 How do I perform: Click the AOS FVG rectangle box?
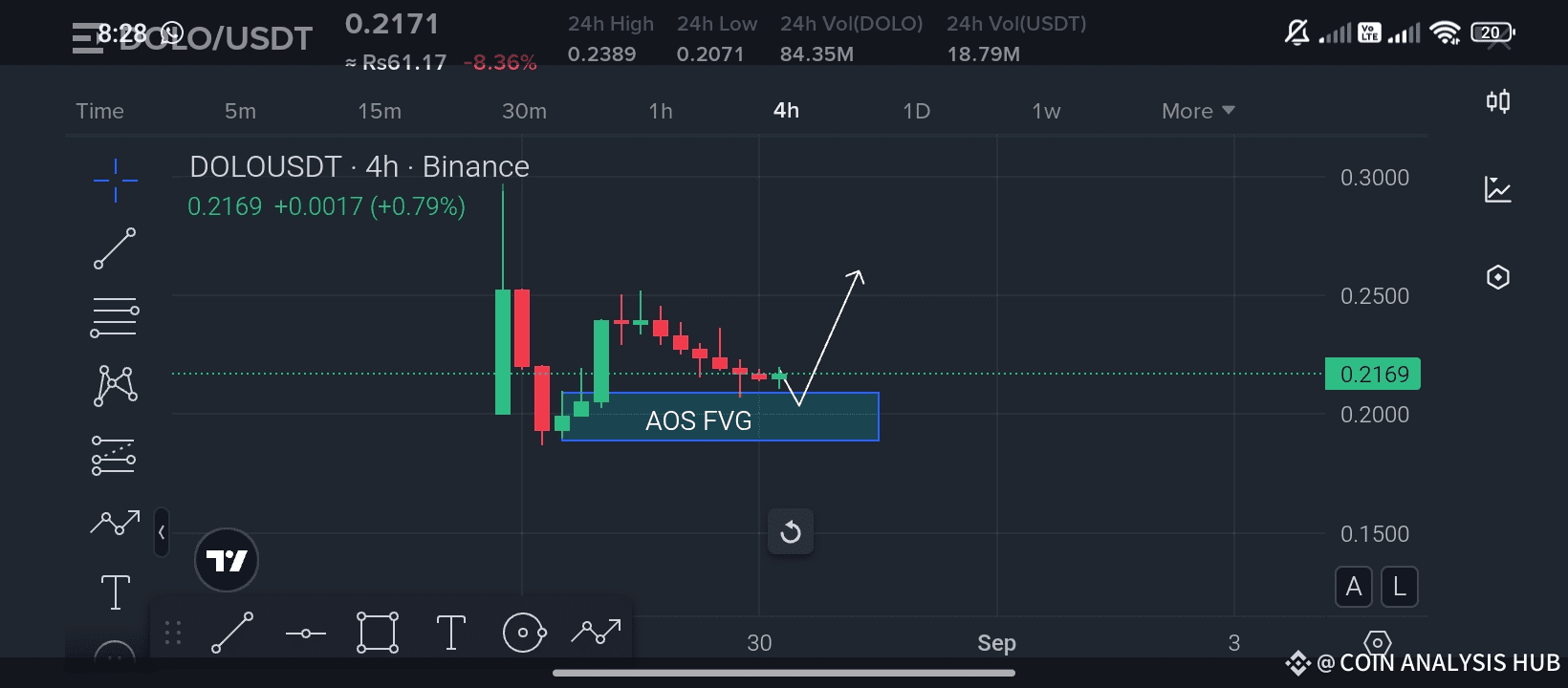point(720,417)
